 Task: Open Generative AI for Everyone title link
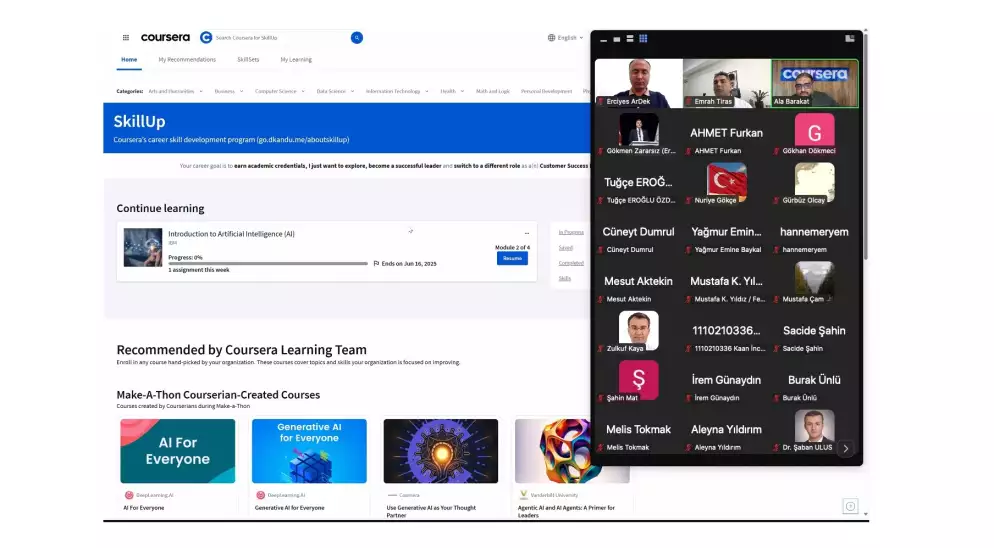pos(289,508)
